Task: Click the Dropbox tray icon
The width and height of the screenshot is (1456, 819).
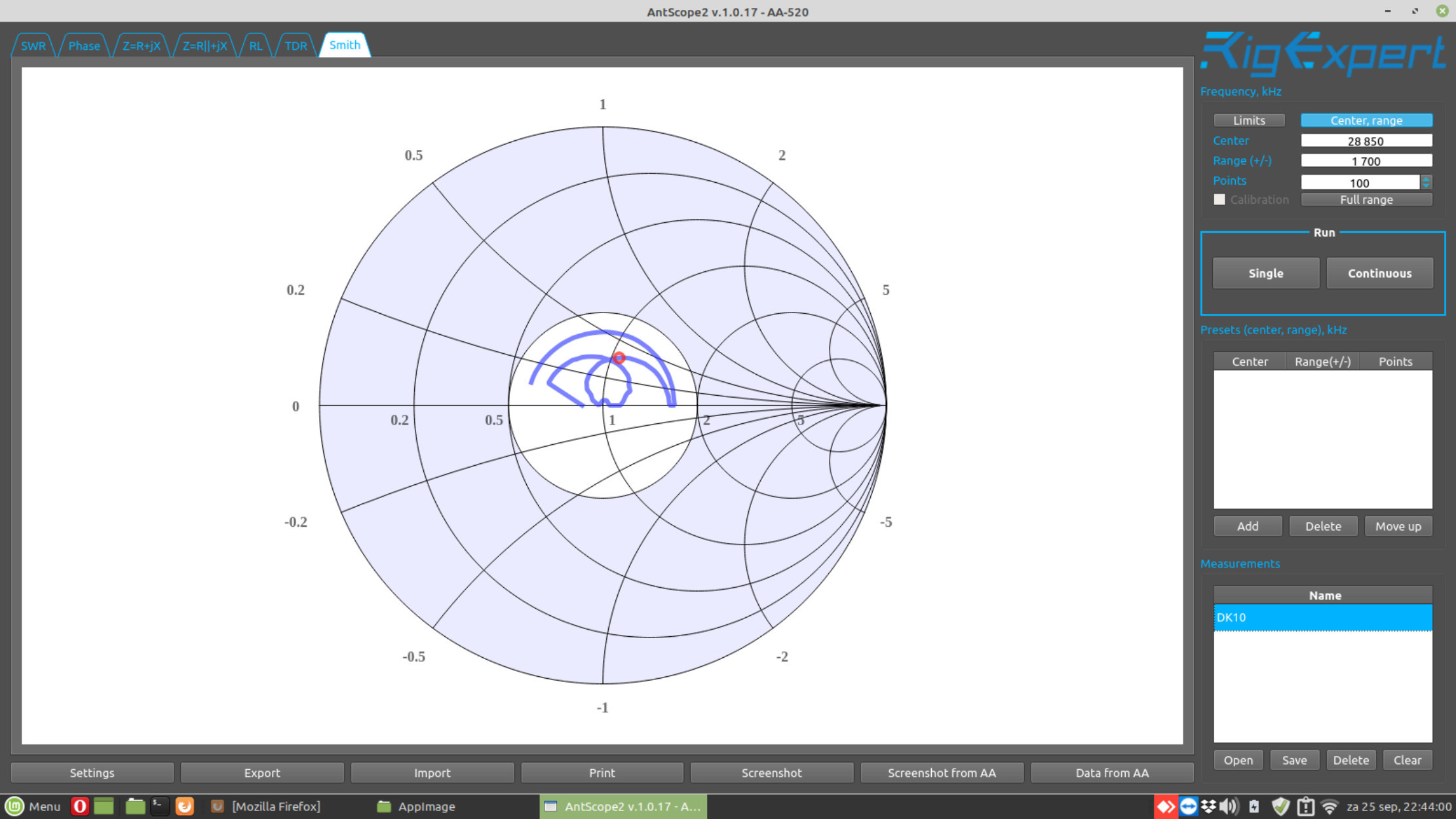Action: [x=1208, y=806]
